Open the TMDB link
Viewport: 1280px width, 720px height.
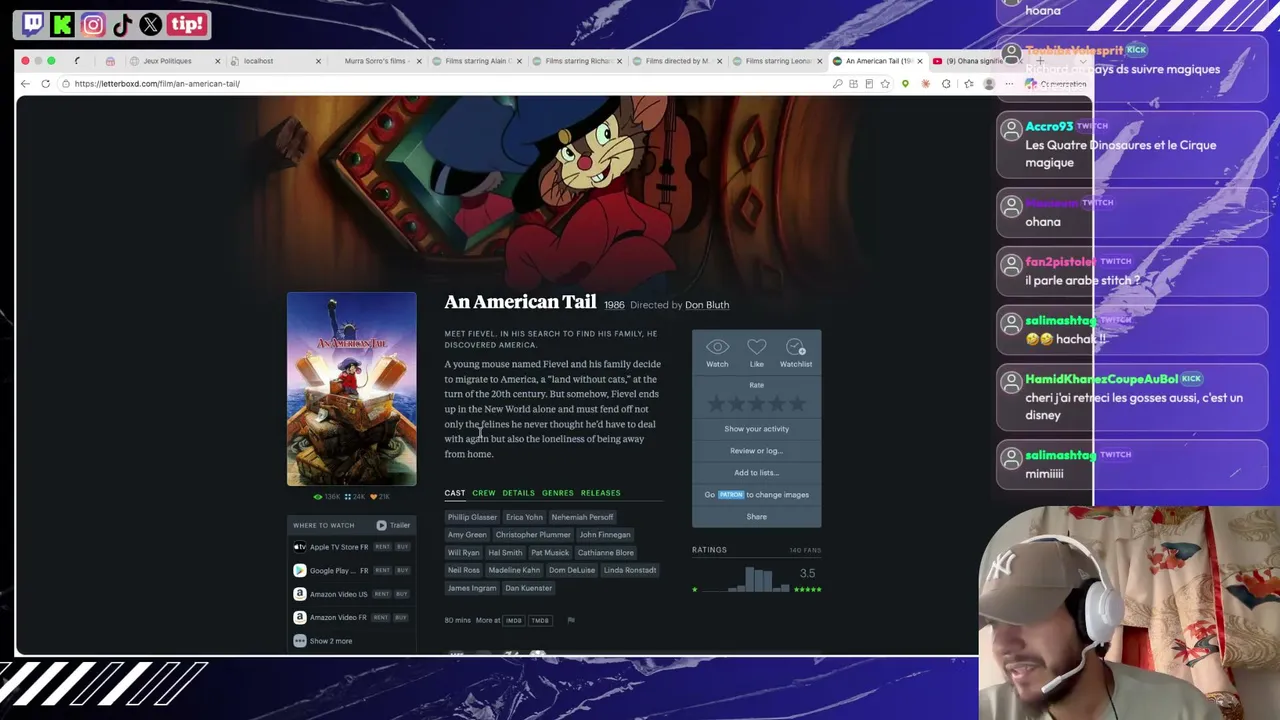pyautogui.click(x=540, y=621)
